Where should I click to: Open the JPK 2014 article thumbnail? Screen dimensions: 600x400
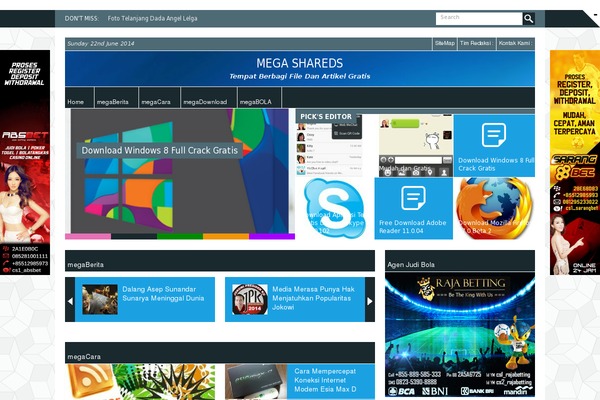(x=250, y=299)
